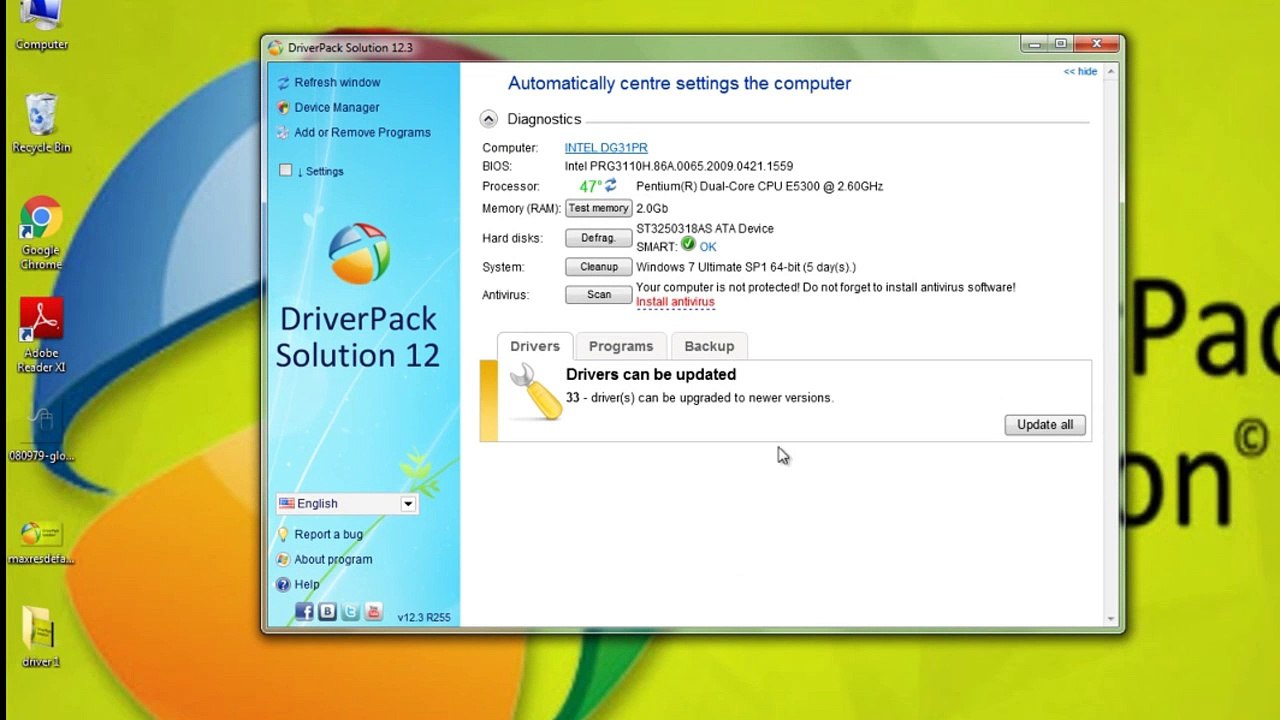1280x720 pixels.
Task: Click the Defrag. button
Action: (x=598, y=238)
